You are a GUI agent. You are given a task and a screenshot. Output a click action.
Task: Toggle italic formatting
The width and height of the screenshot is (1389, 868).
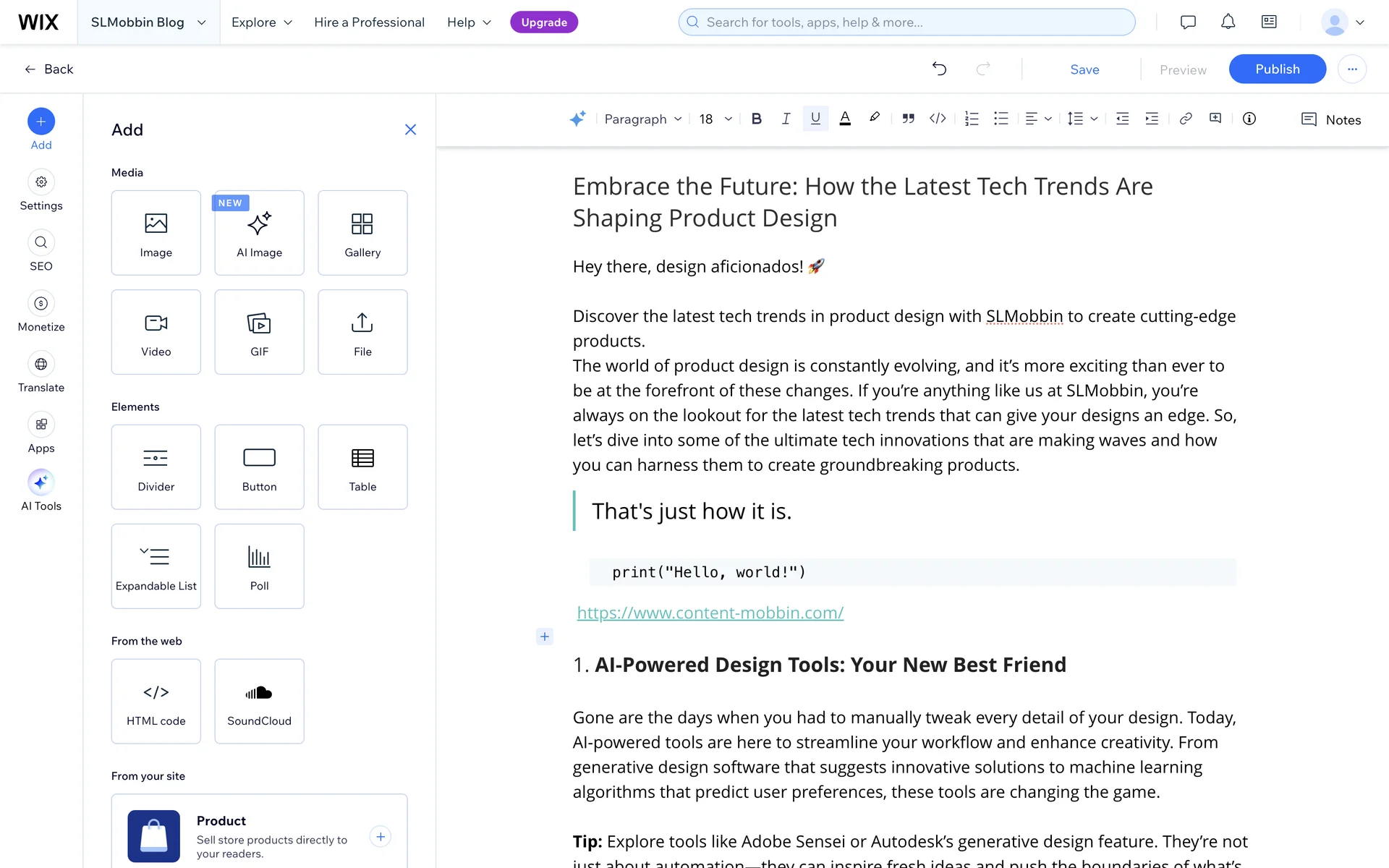coord(786,119)
